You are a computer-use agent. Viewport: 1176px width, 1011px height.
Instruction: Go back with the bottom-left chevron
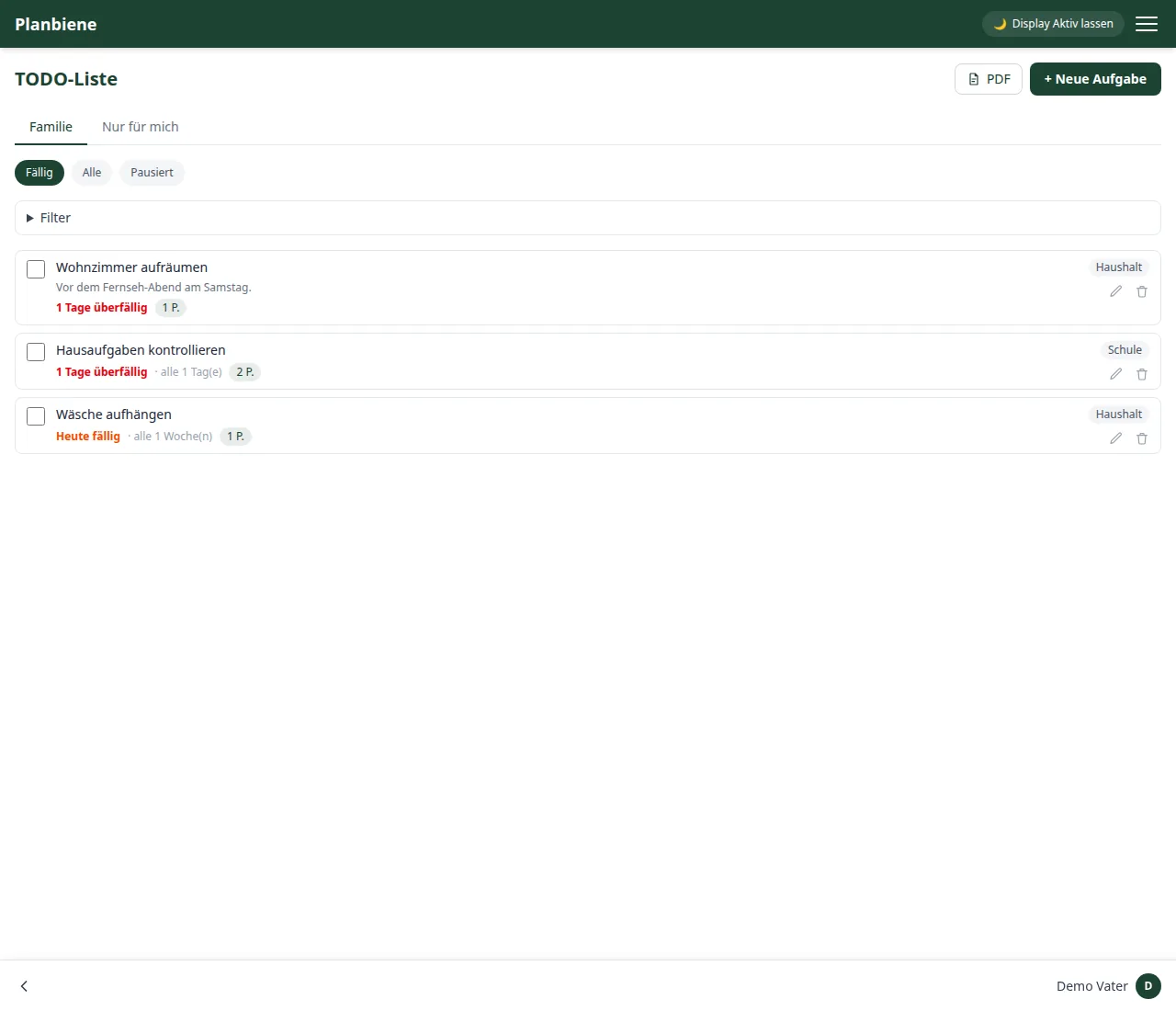click(x=24, y=986)
